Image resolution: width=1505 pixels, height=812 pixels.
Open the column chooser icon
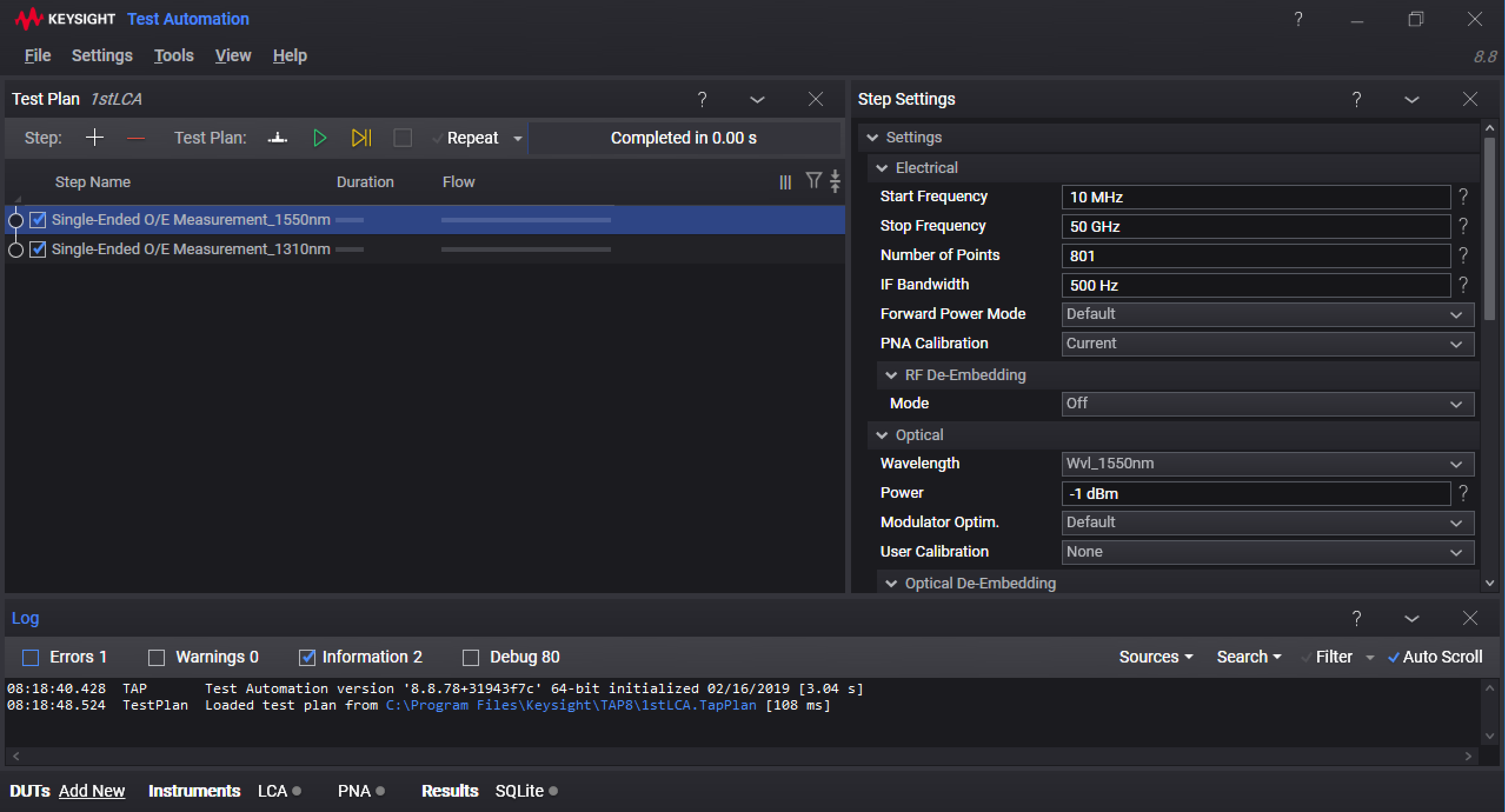click(x=785, y=182)
